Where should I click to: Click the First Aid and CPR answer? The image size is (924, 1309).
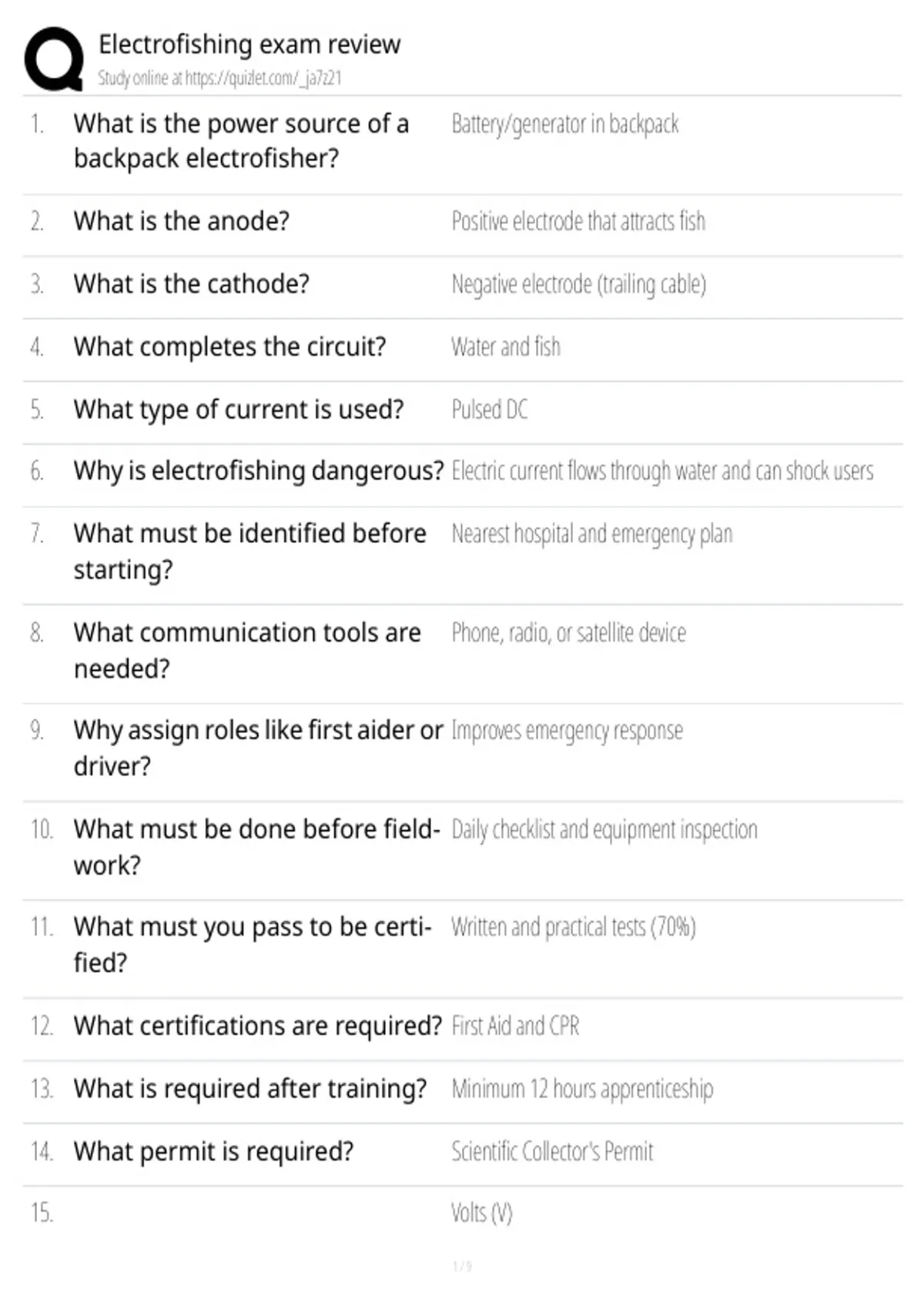[x=515, y=1026]
